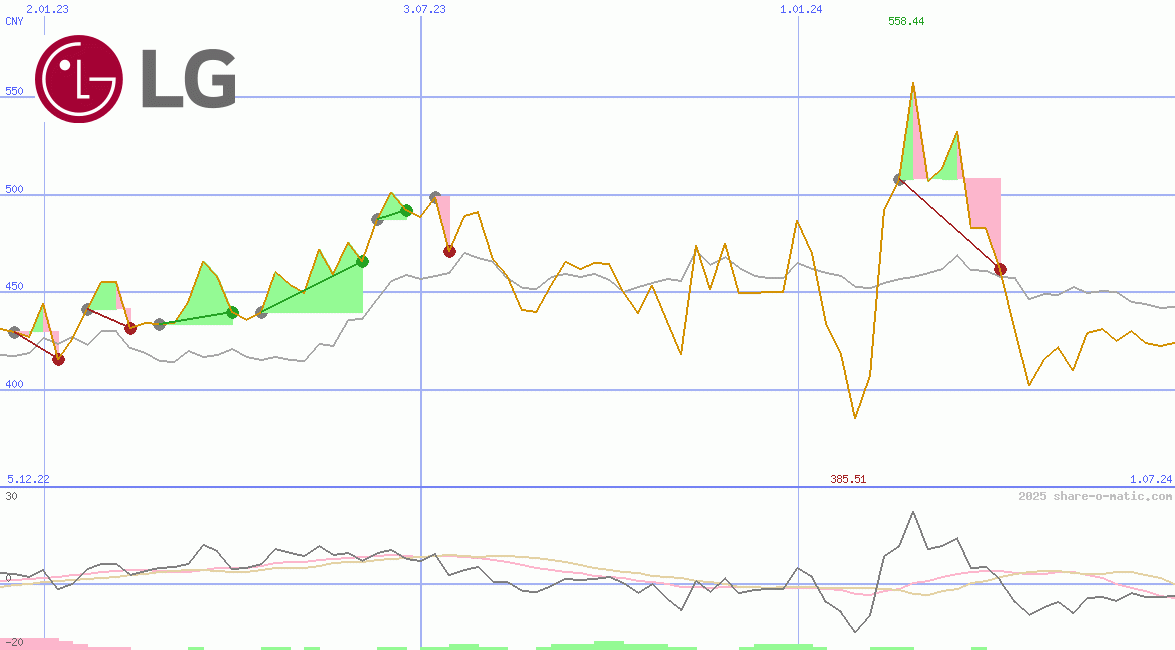Viewport: 1175px width, 650px height.
Task: Click the gray marker just right of the 3.07.23 line
Action: click(435, 198)
